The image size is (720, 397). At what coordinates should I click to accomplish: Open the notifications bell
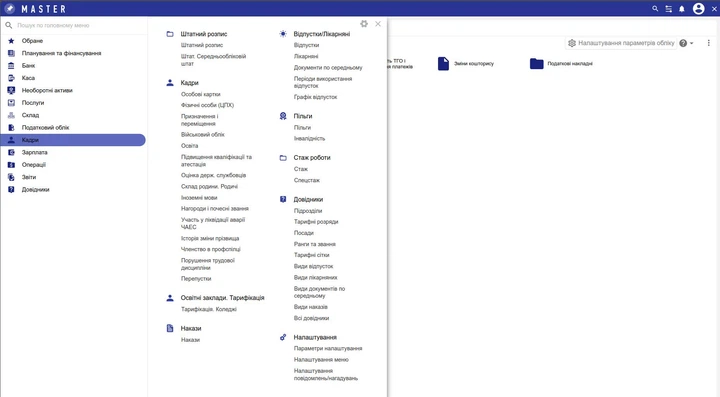pos(682,9)
